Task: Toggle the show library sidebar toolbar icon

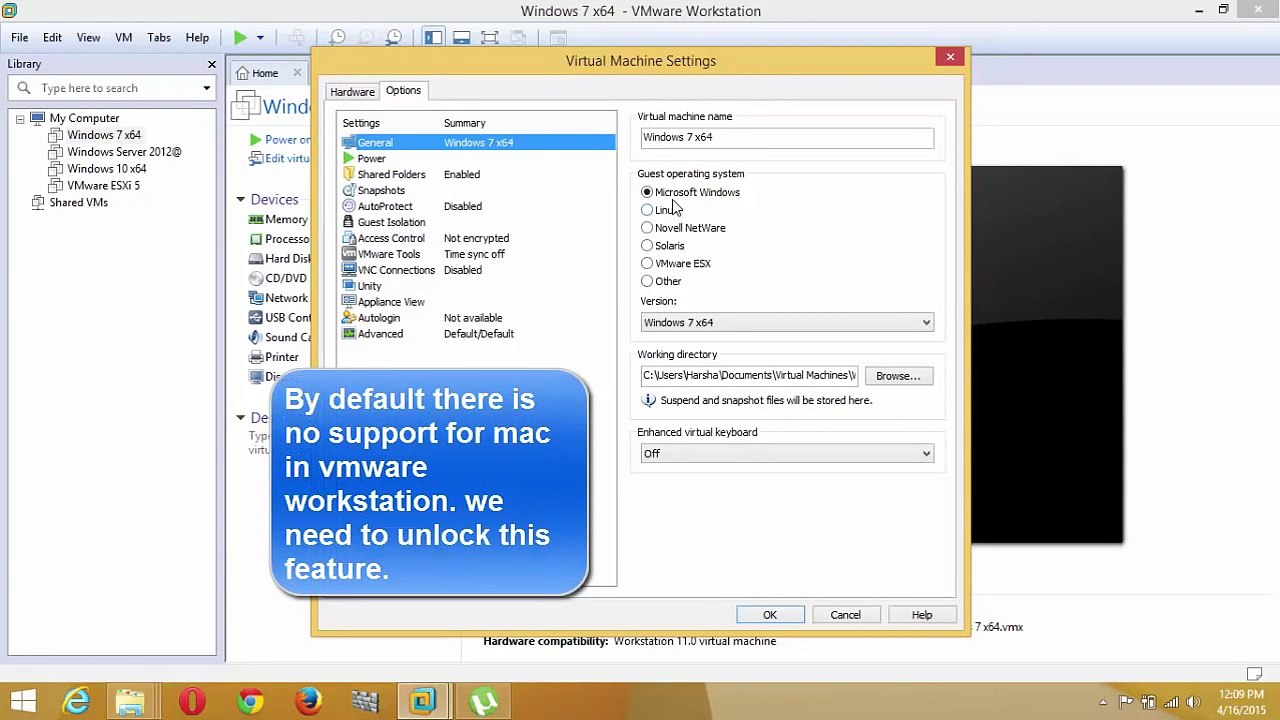Action: click(433, 38)
